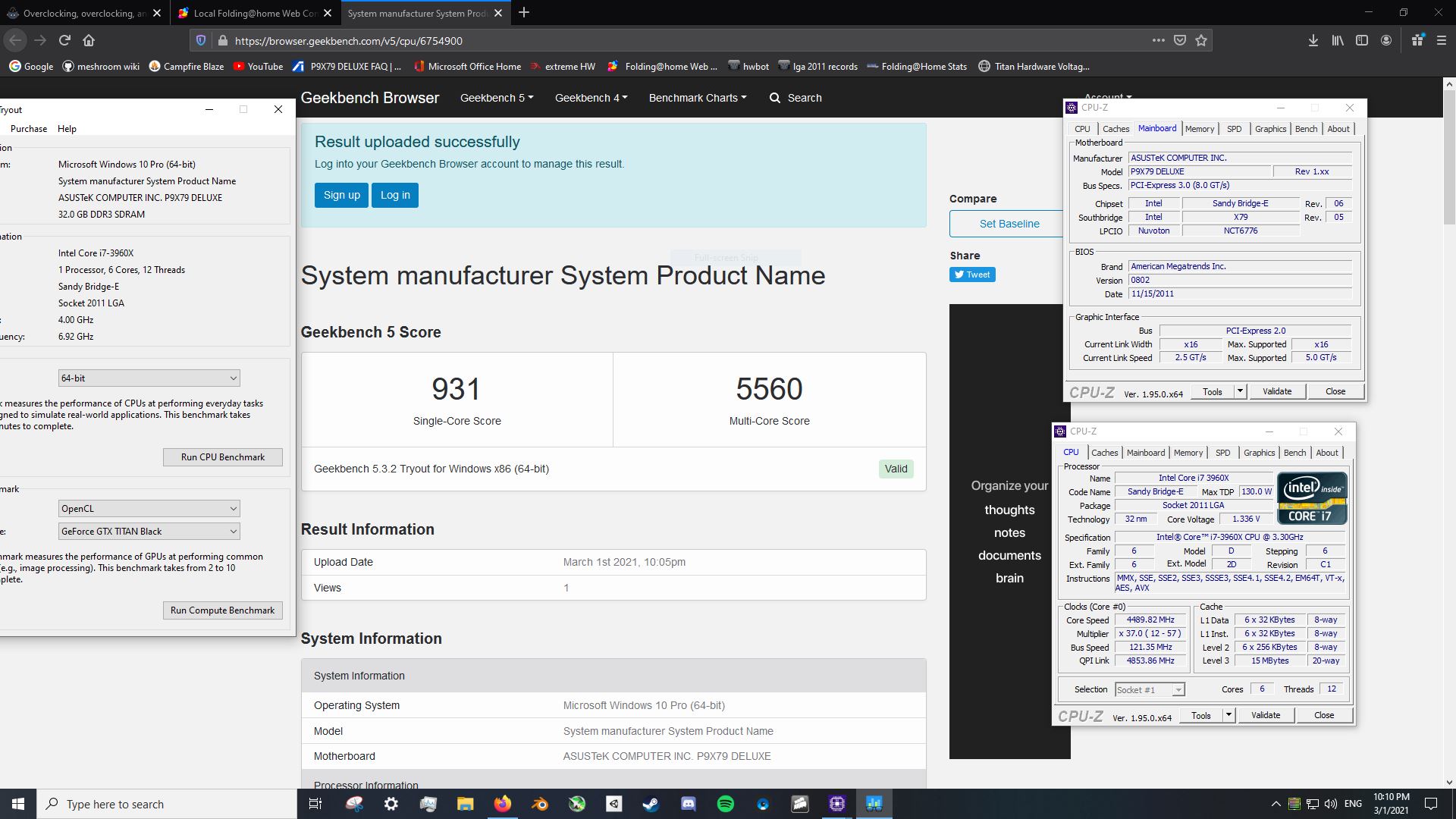Image resolution: width=1456 pixels, height=819 pixels.
Task: Open Steam from the taskbar
Action: (x=651, y=804)
